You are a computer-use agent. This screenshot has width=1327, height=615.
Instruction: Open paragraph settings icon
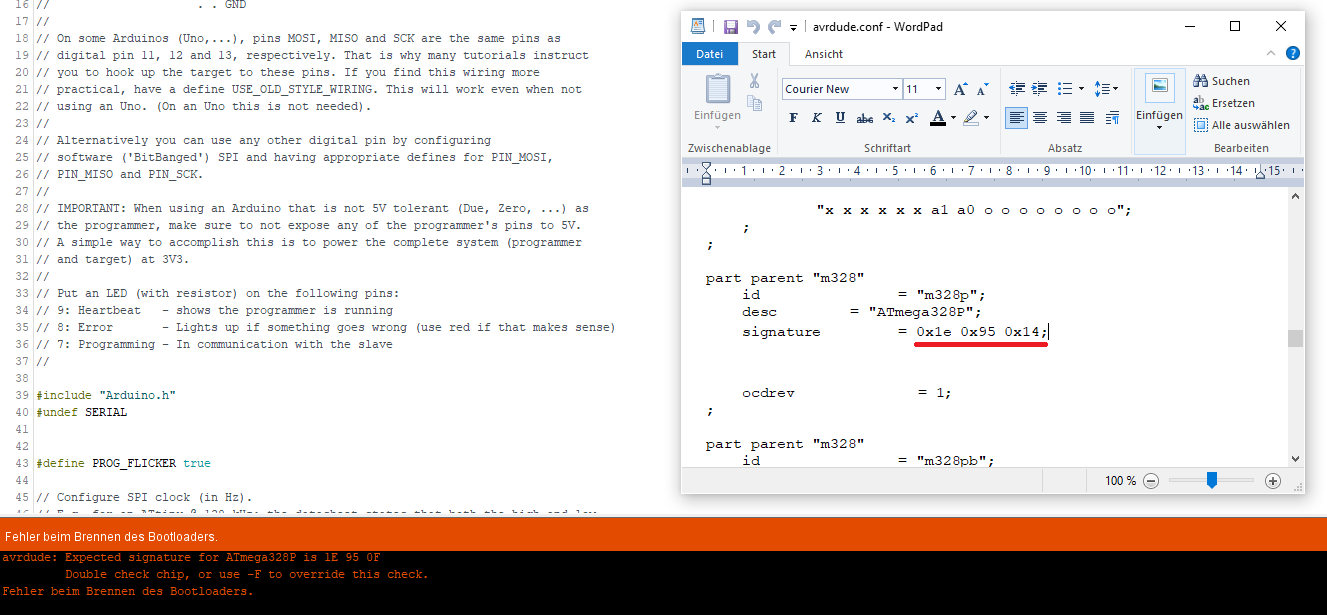pos(1111,118)
